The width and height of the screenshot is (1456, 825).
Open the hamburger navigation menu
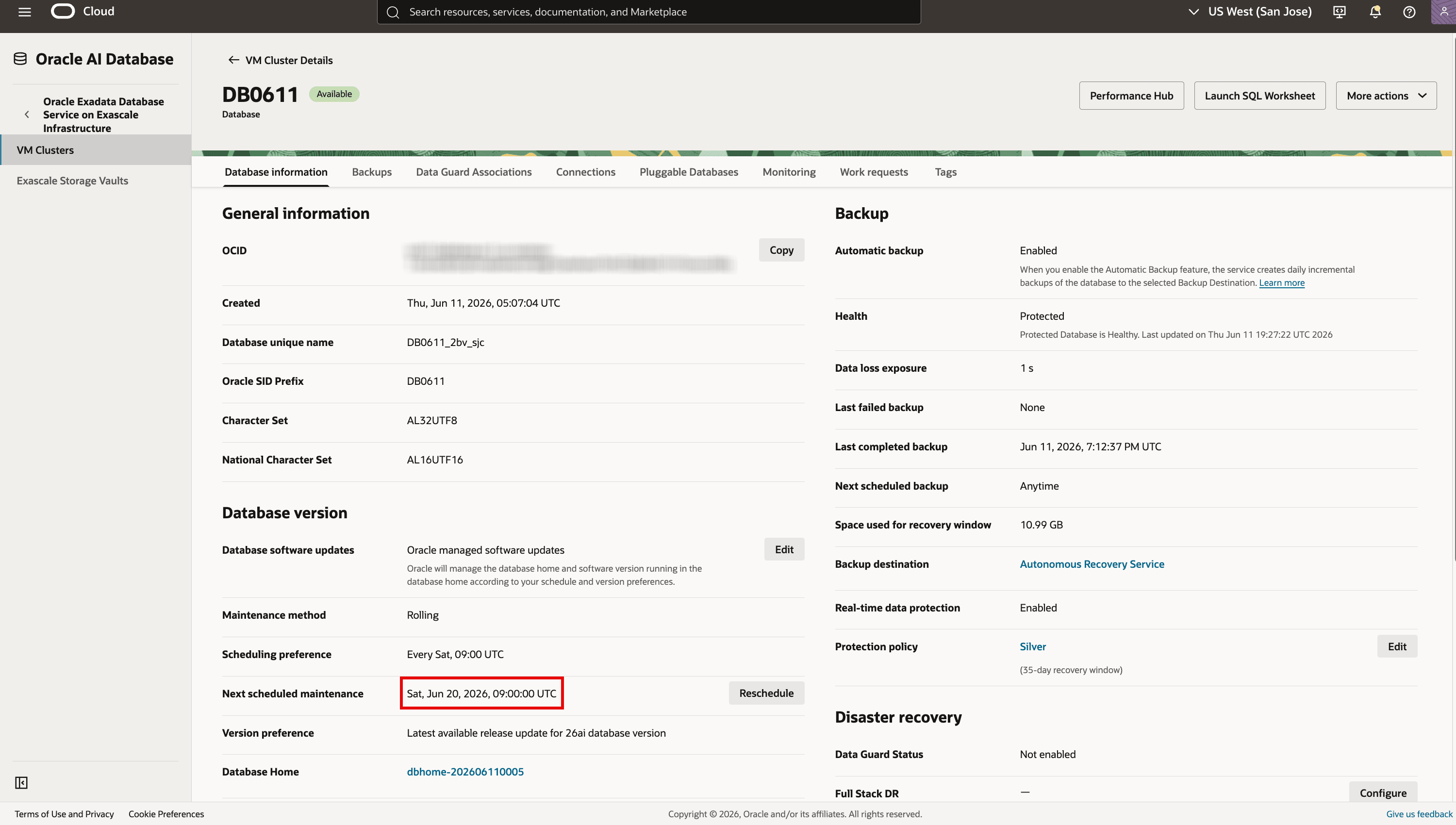click(24, 12)
